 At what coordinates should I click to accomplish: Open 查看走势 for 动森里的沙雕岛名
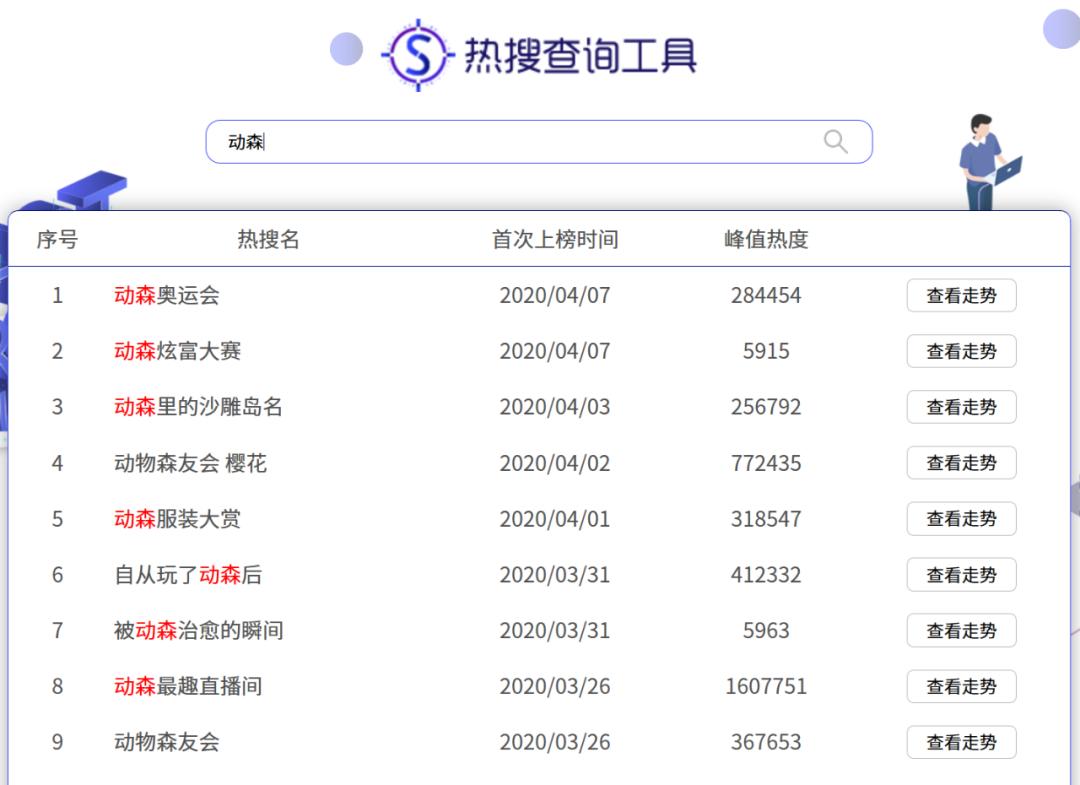pos(961,408)
